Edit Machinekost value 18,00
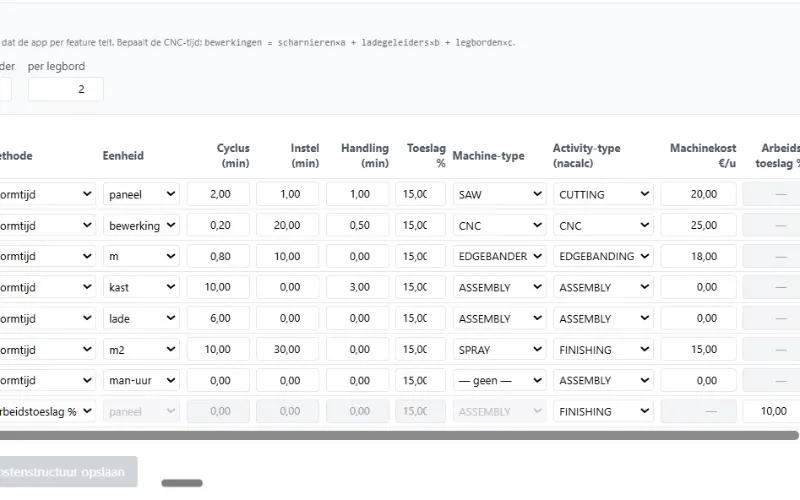The image size is (800, 500). point(698,256)
